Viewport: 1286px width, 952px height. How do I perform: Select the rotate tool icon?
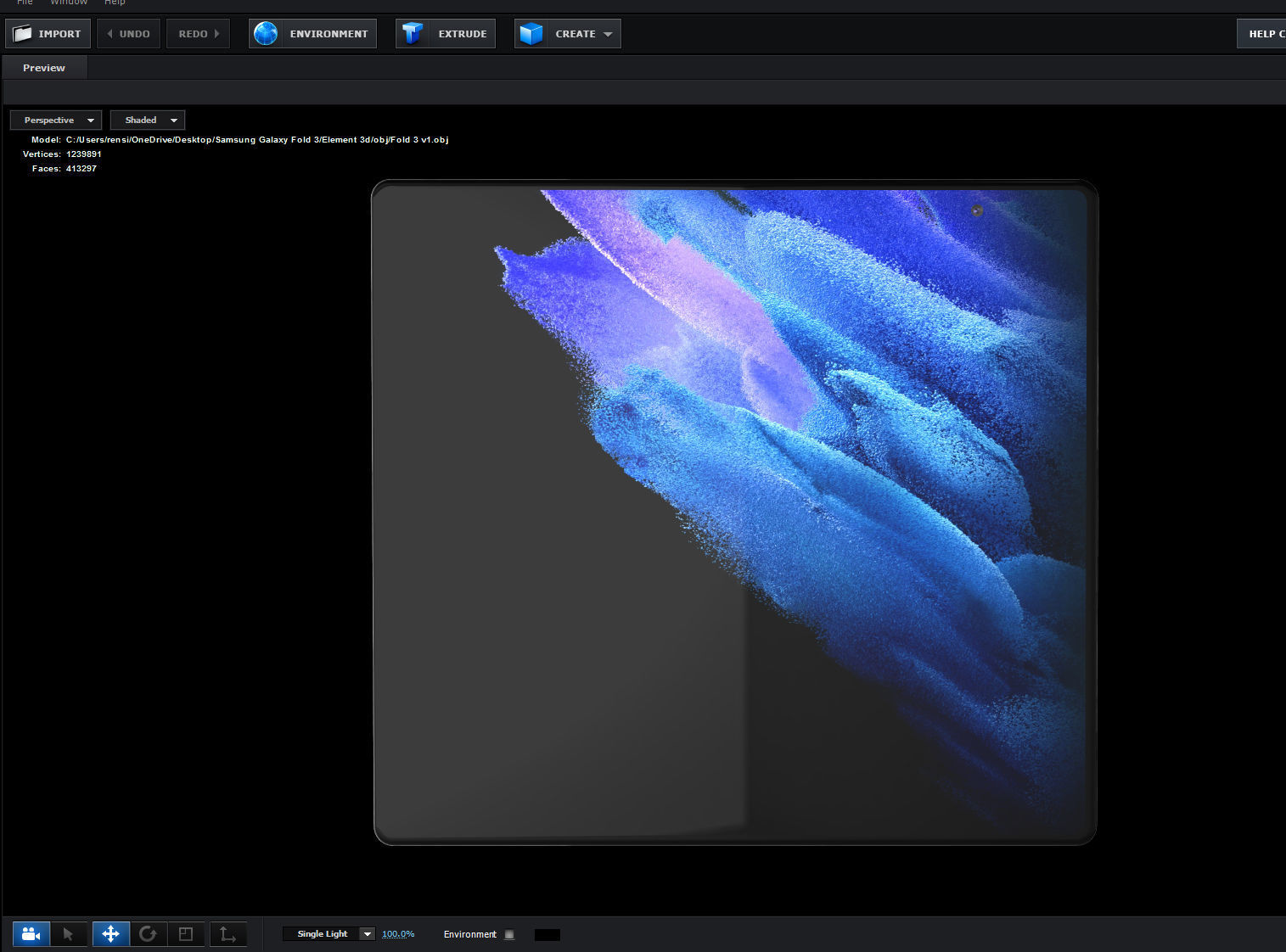148,934
